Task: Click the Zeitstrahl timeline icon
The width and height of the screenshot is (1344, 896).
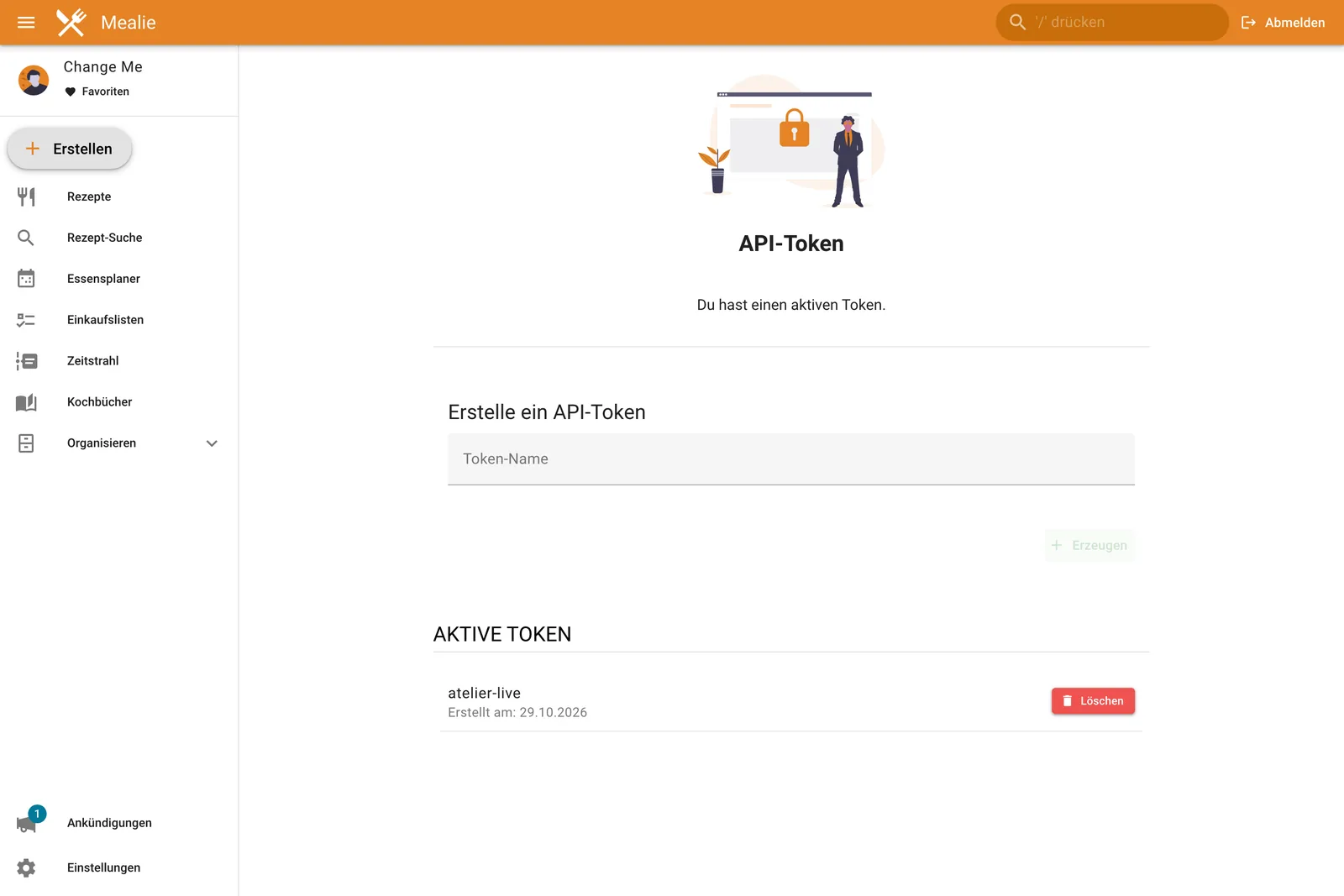Action: click(x=26, y=361)
